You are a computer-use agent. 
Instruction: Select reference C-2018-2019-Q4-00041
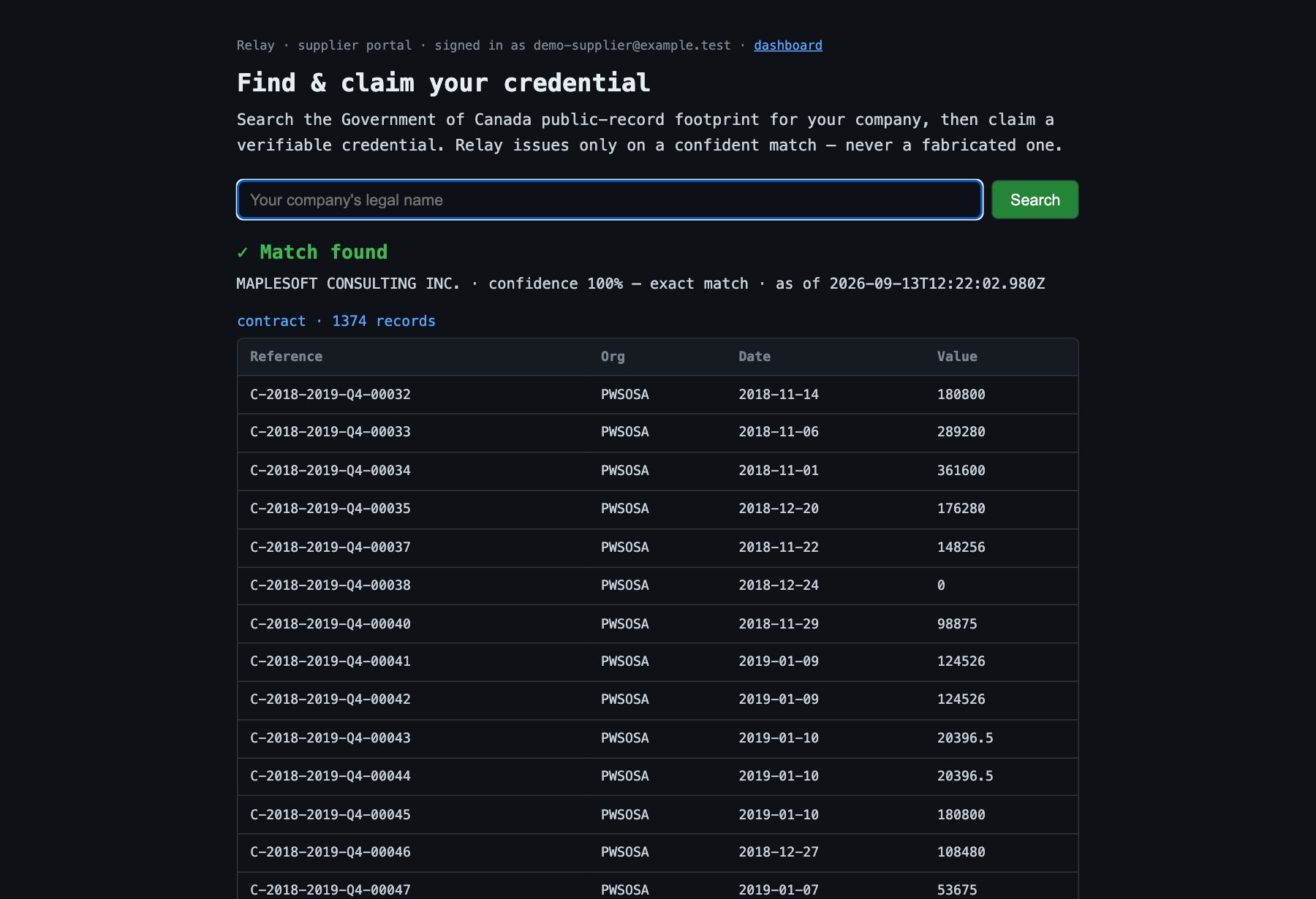tap(330, 661)
